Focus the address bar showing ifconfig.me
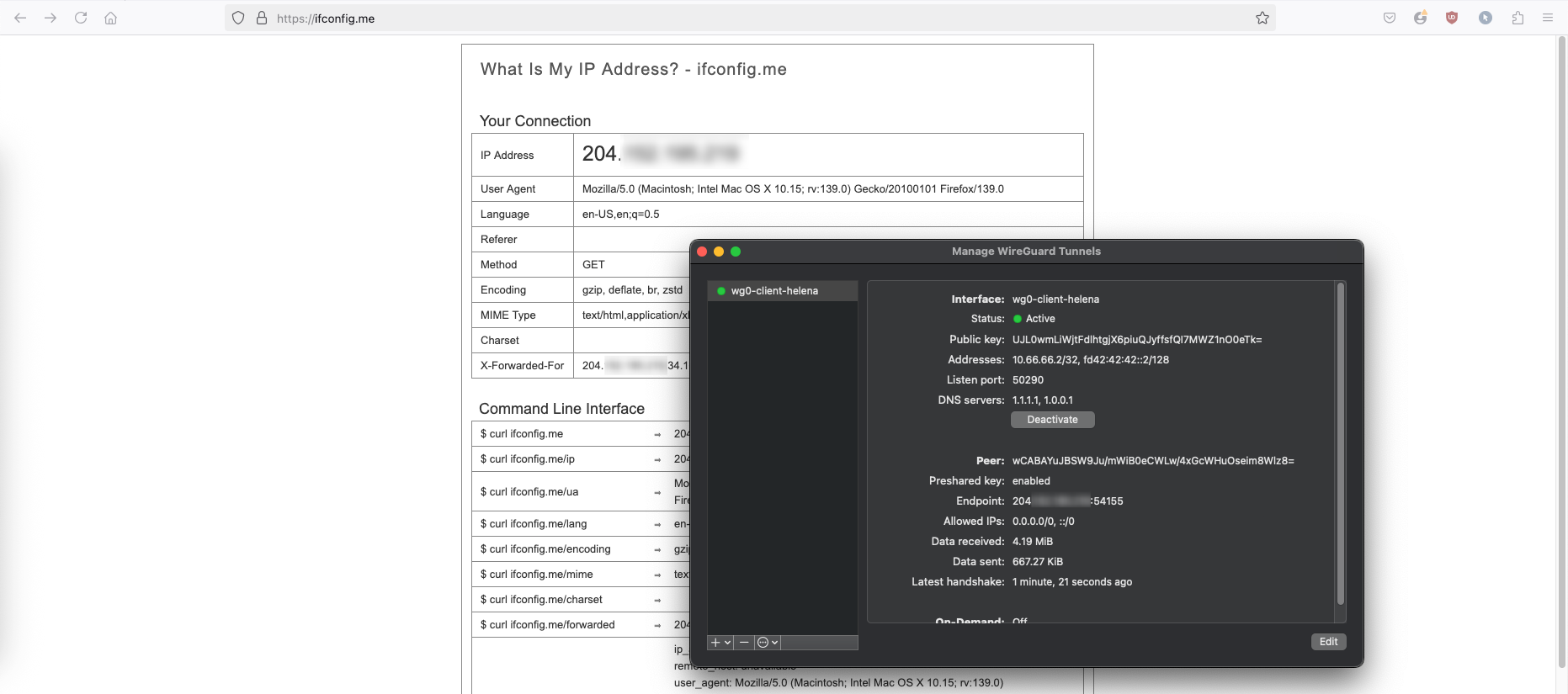 [757, 19]
